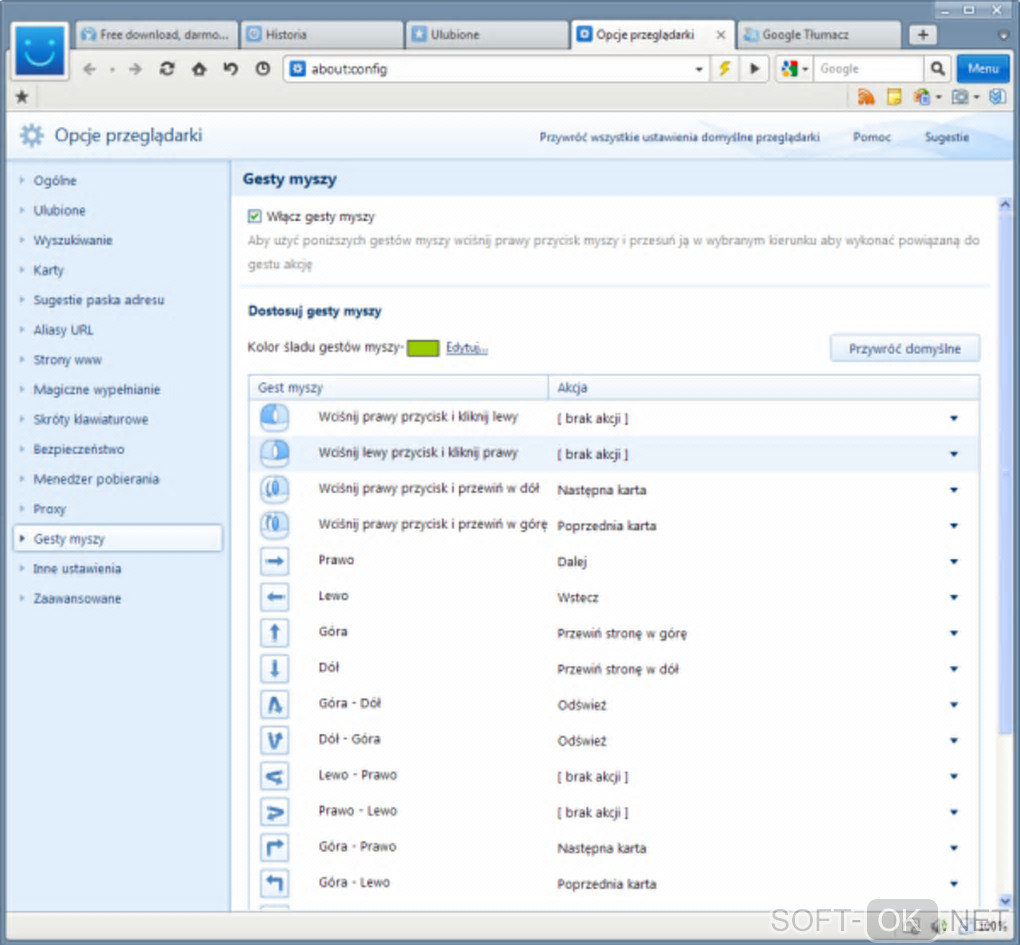Image resolution: width=1020 pixels, height=945 pixels.
Task: Open the Wstecz action dropdown
Action: pyautogui.click(x=954, y=597)
